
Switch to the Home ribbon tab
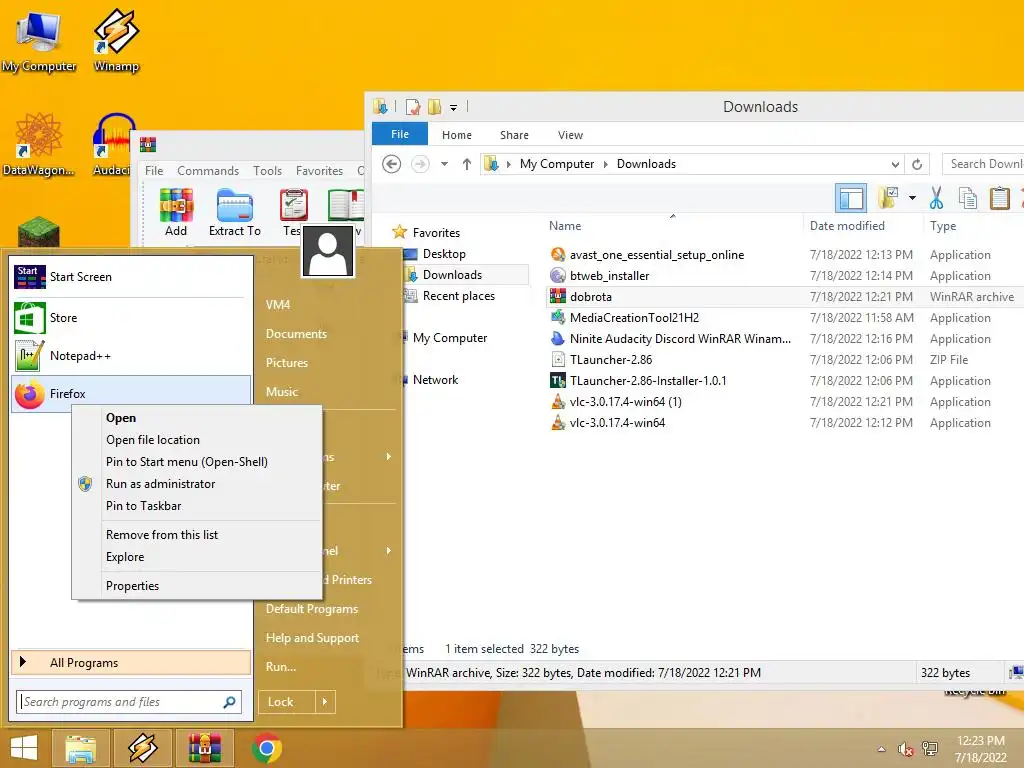point(456,135)
